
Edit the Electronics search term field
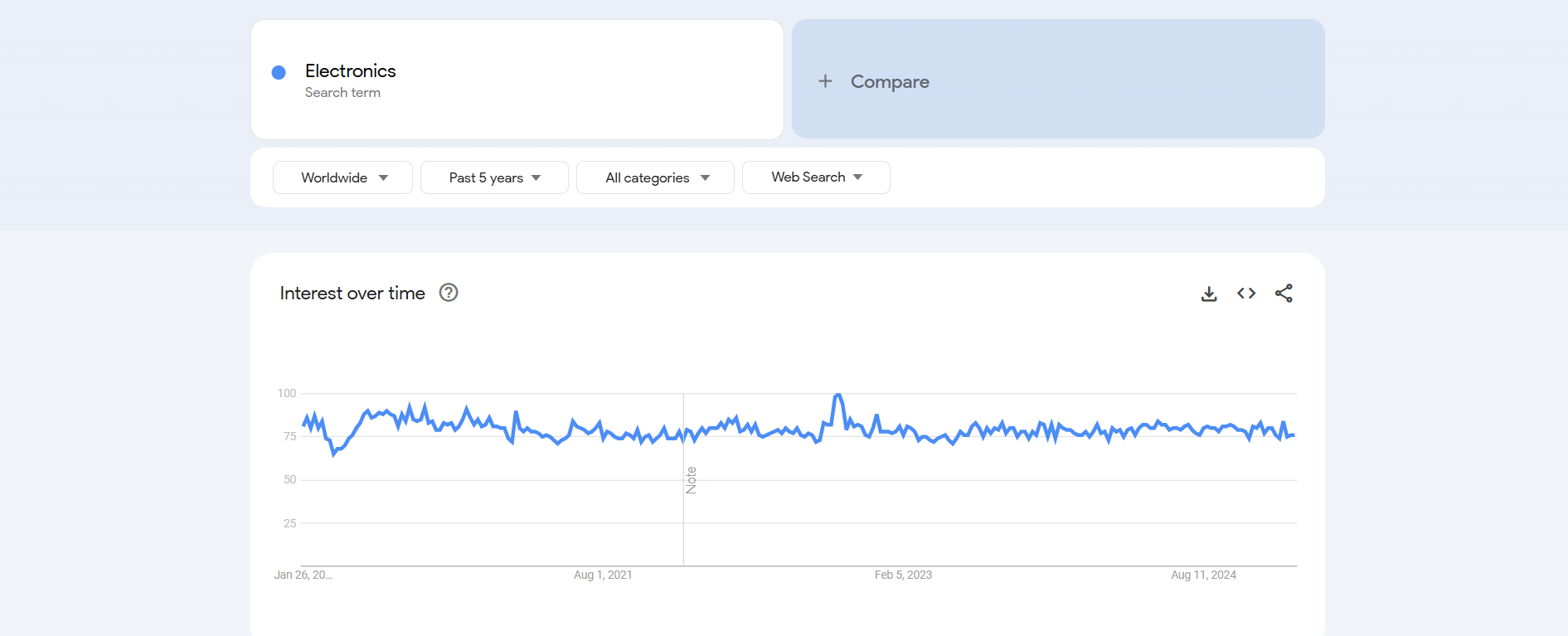[351, 71]
